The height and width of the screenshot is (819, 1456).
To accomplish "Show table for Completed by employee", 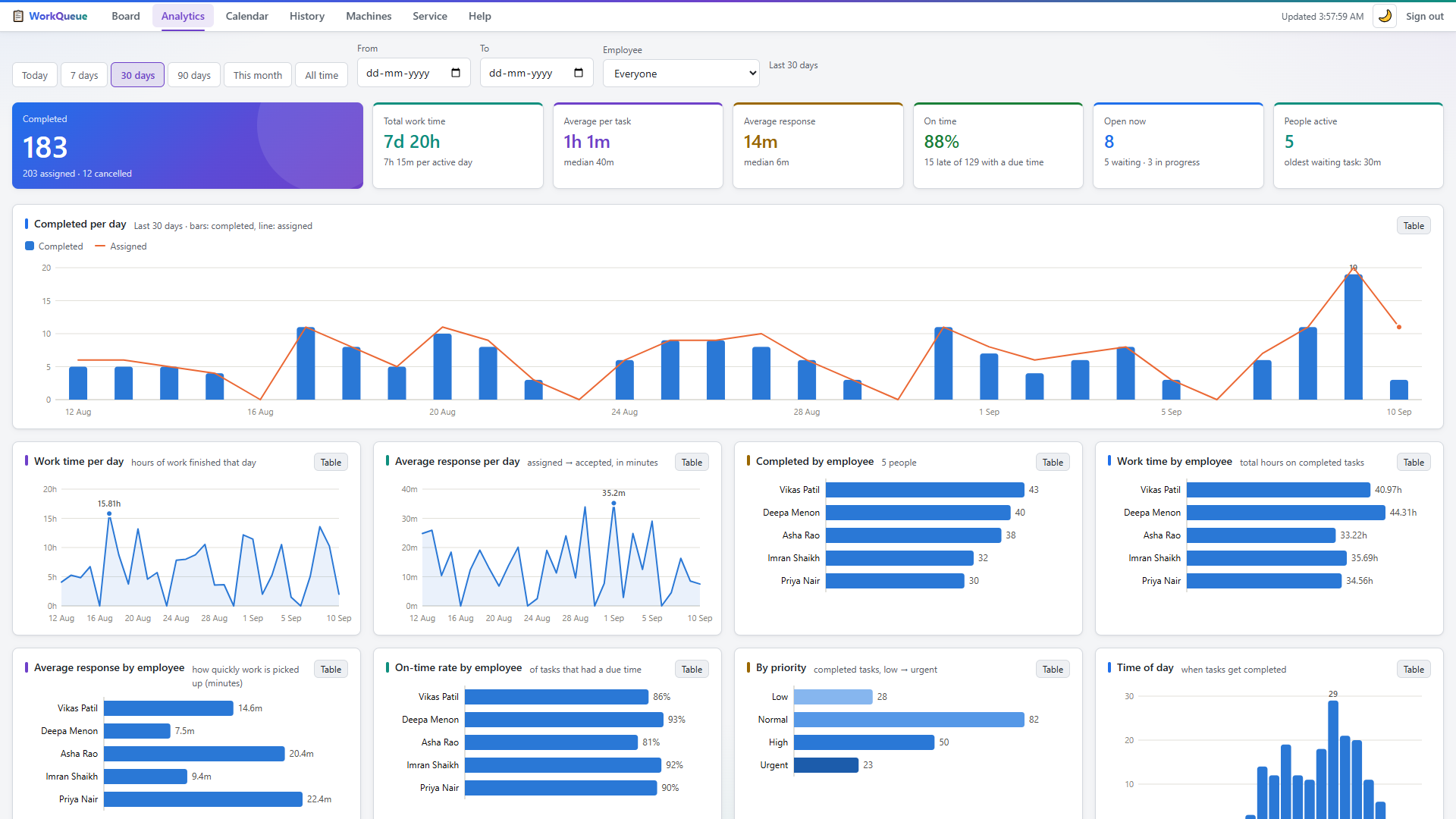I will (1053, 463).
